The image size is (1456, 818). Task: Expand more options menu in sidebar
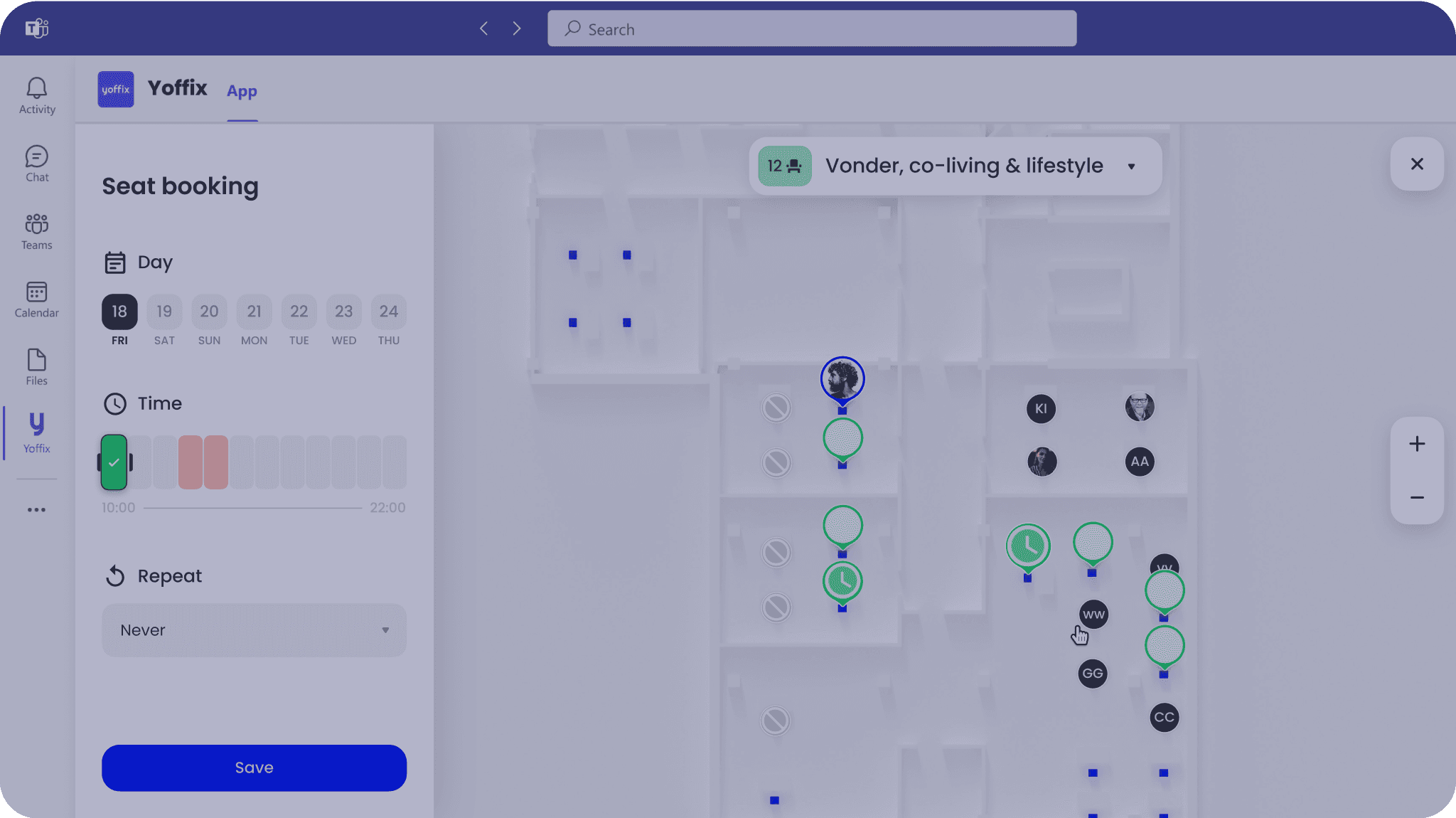point(37,509)
